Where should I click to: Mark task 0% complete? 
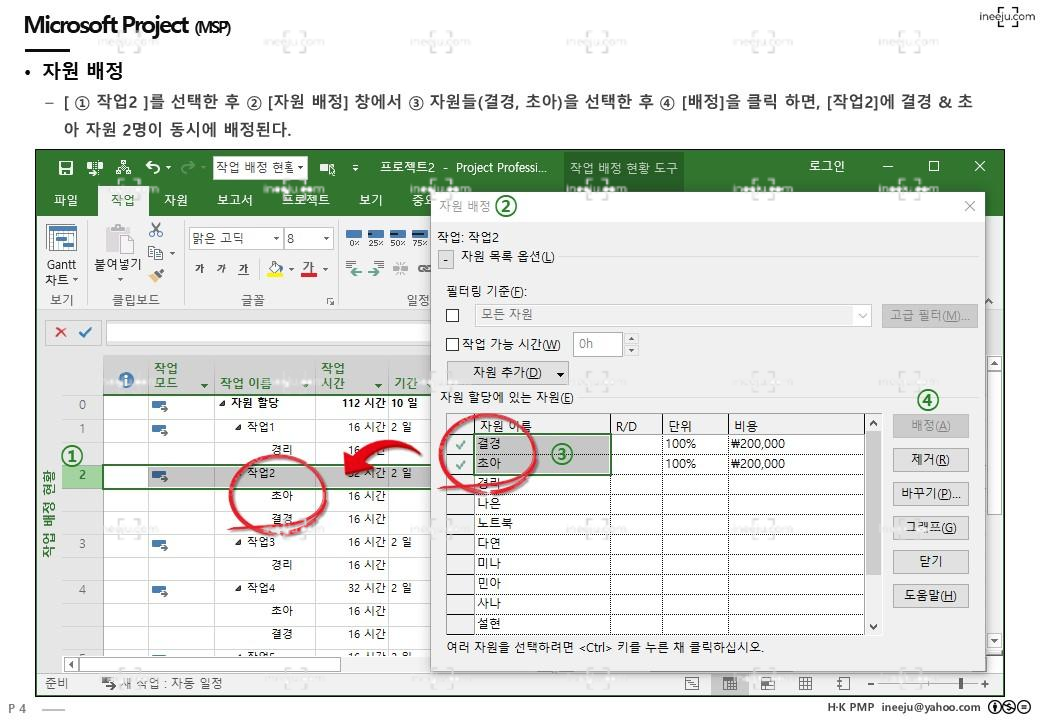[x=354, y=237]
